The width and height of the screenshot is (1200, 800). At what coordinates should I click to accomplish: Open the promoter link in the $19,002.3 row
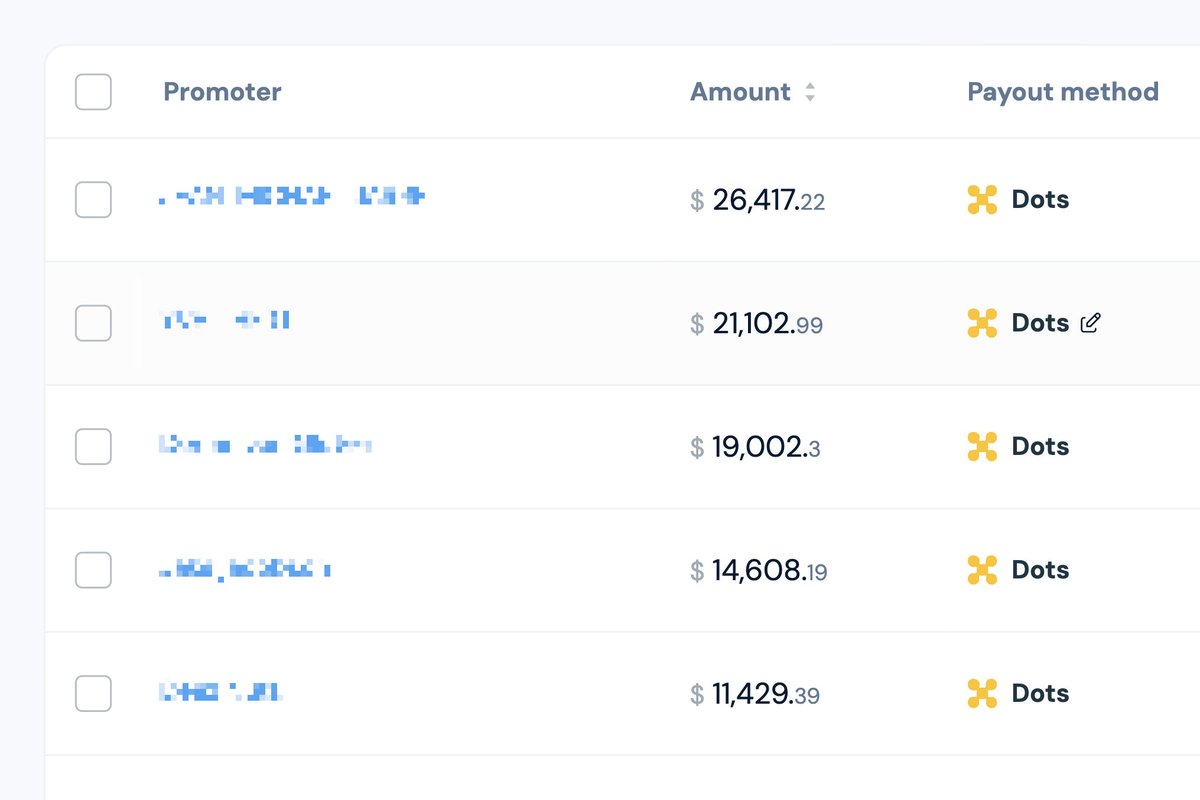(x=266, y=445)
